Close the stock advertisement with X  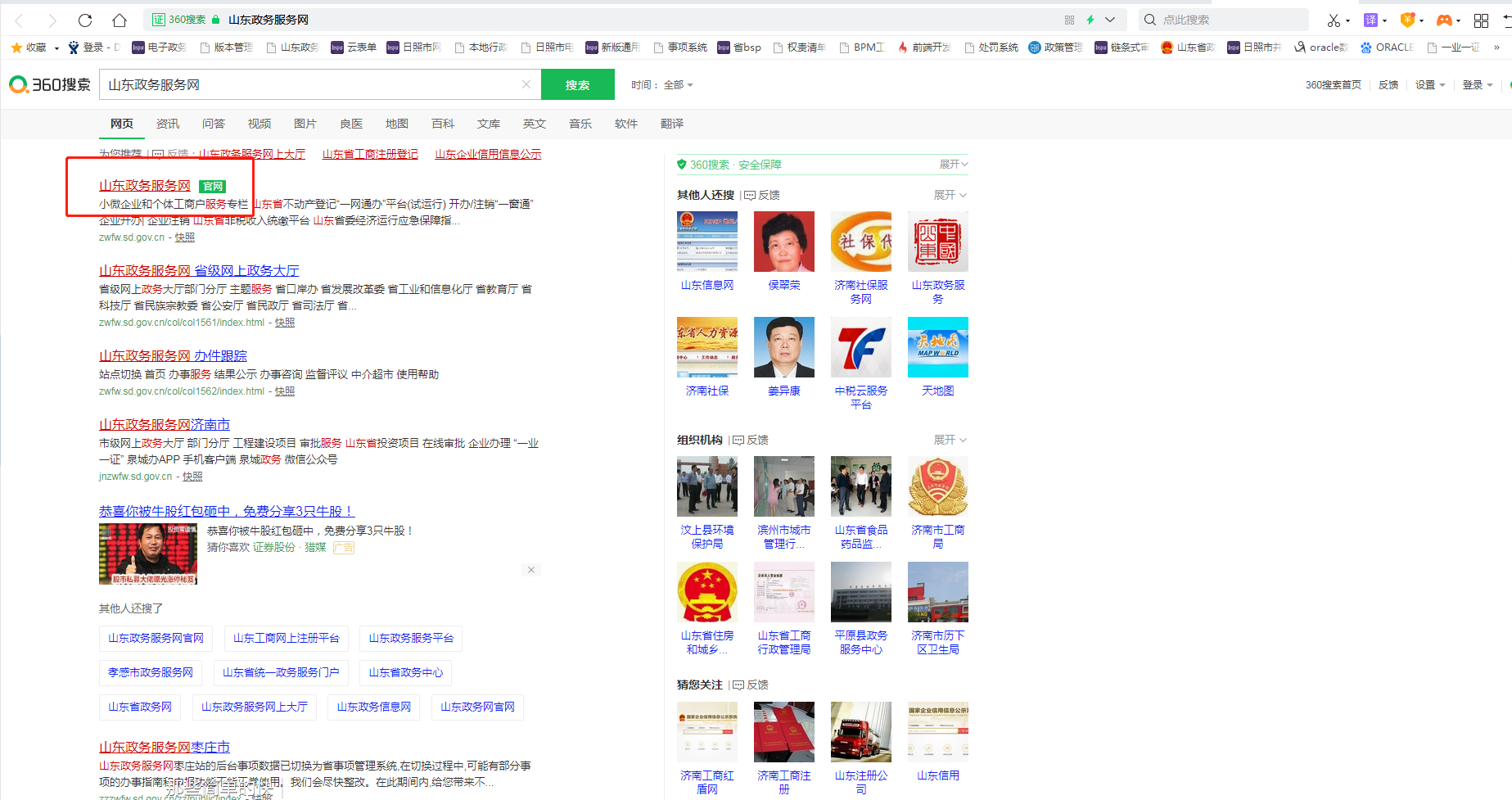tap(531, 570)
